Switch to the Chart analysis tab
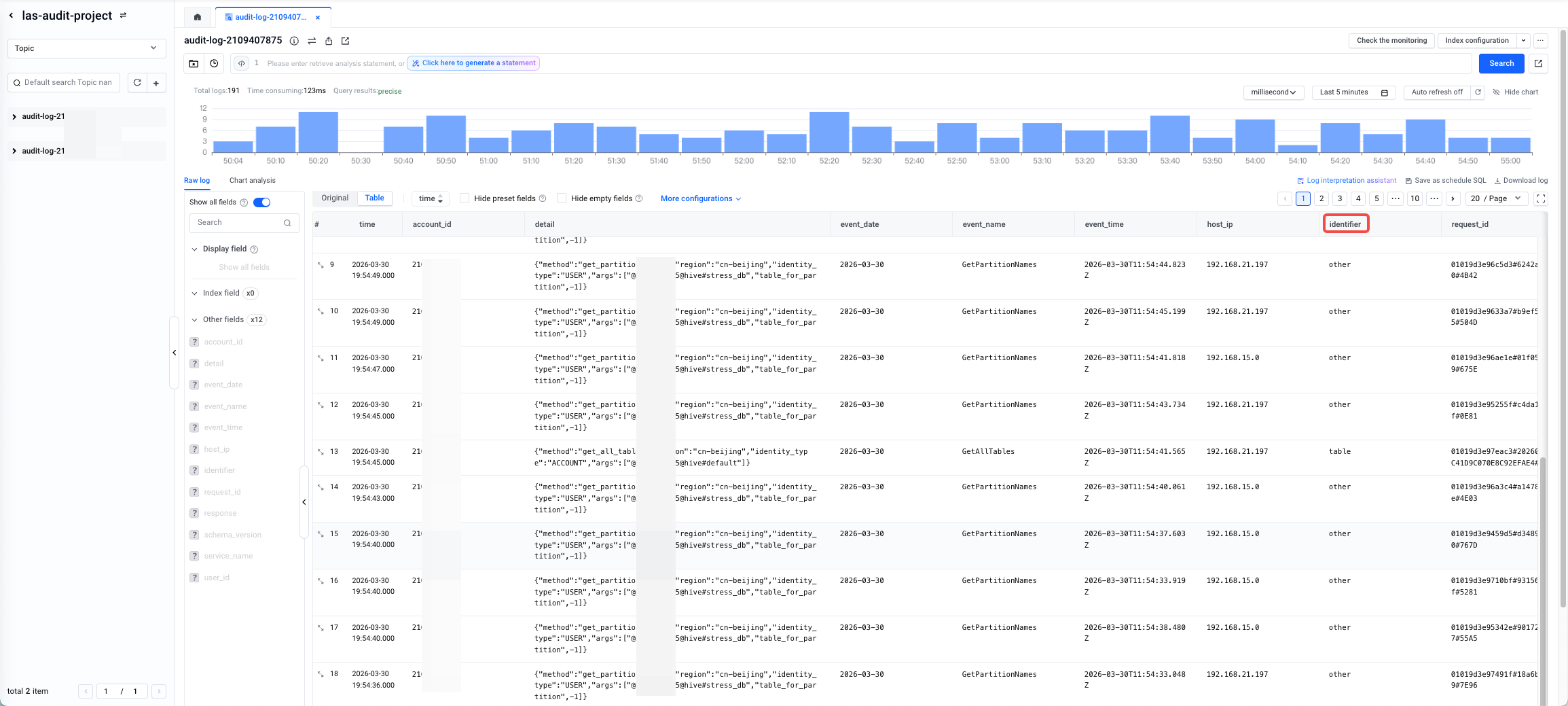Image resolution: width=1568 pixels, height=706 pixels. pos(253,181)
